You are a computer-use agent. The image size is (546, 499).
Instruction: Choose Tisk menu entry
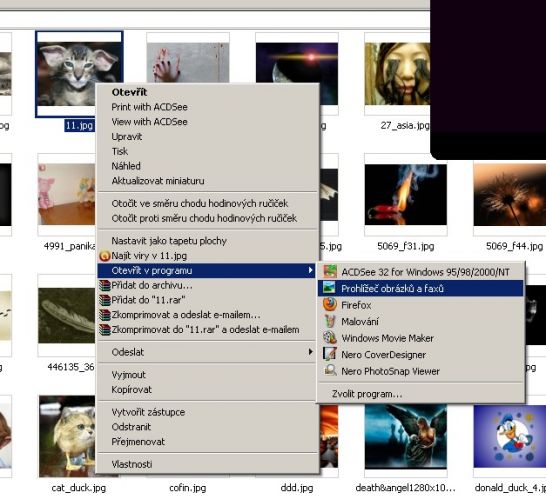120,151
